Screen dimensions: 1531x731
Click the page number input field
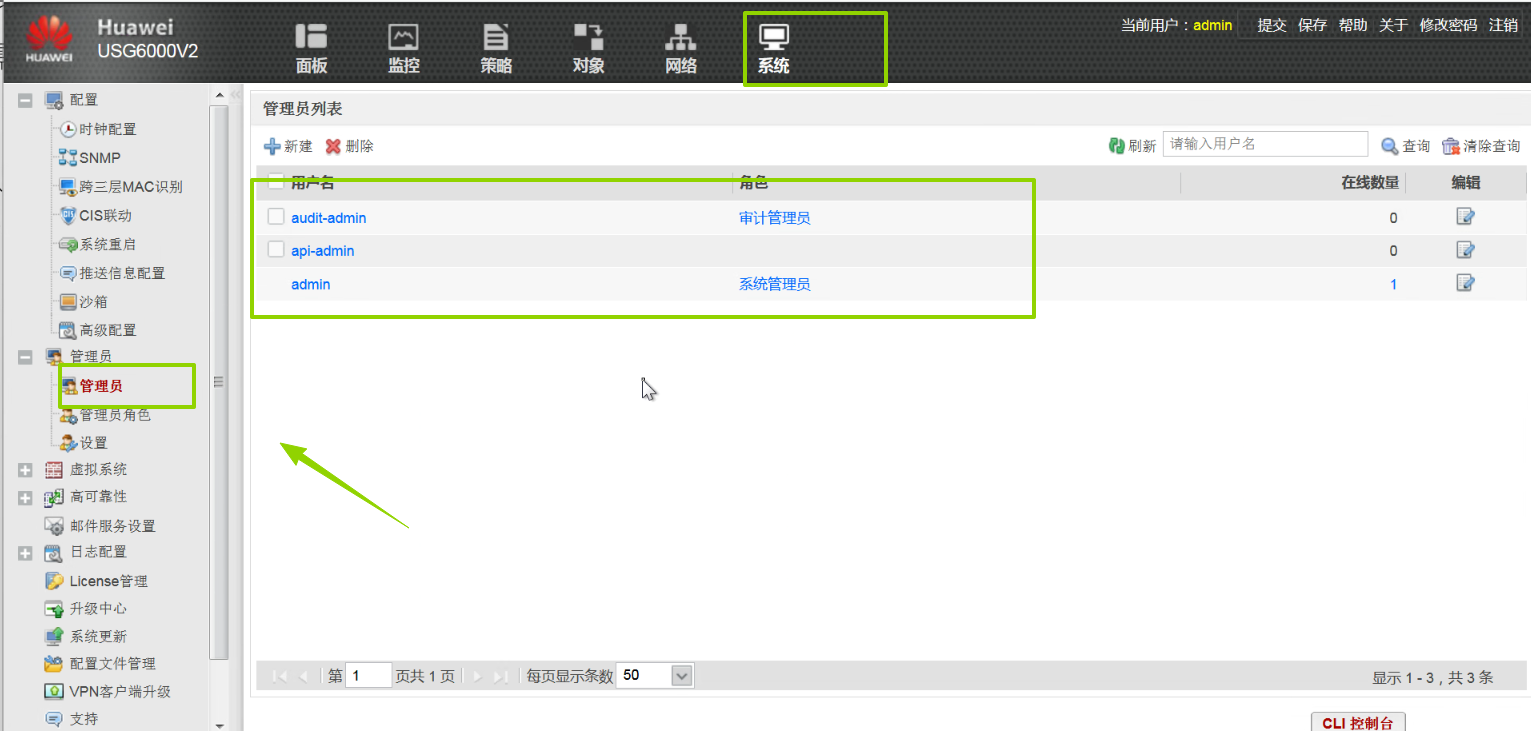369,676
